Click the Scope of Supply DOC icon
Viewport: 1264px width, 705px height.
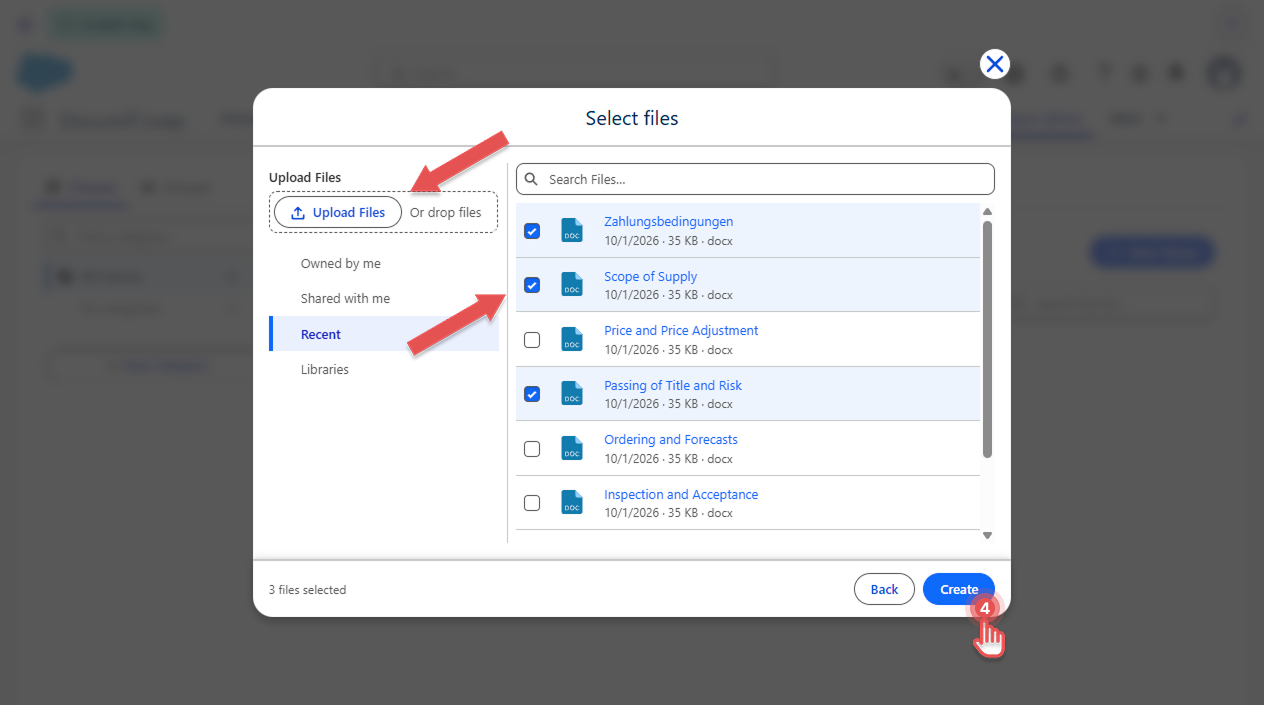[x=572, y=285]
